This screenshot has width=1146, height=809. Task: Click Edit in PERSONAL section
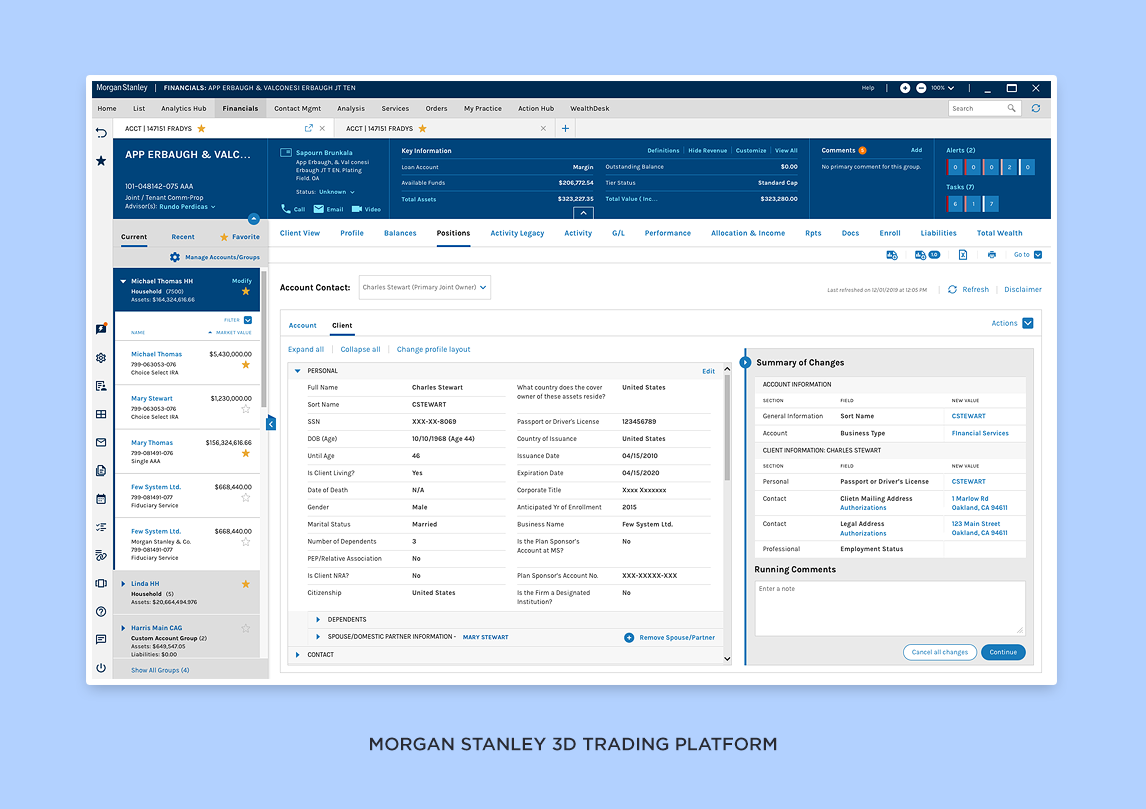(708, 371)
